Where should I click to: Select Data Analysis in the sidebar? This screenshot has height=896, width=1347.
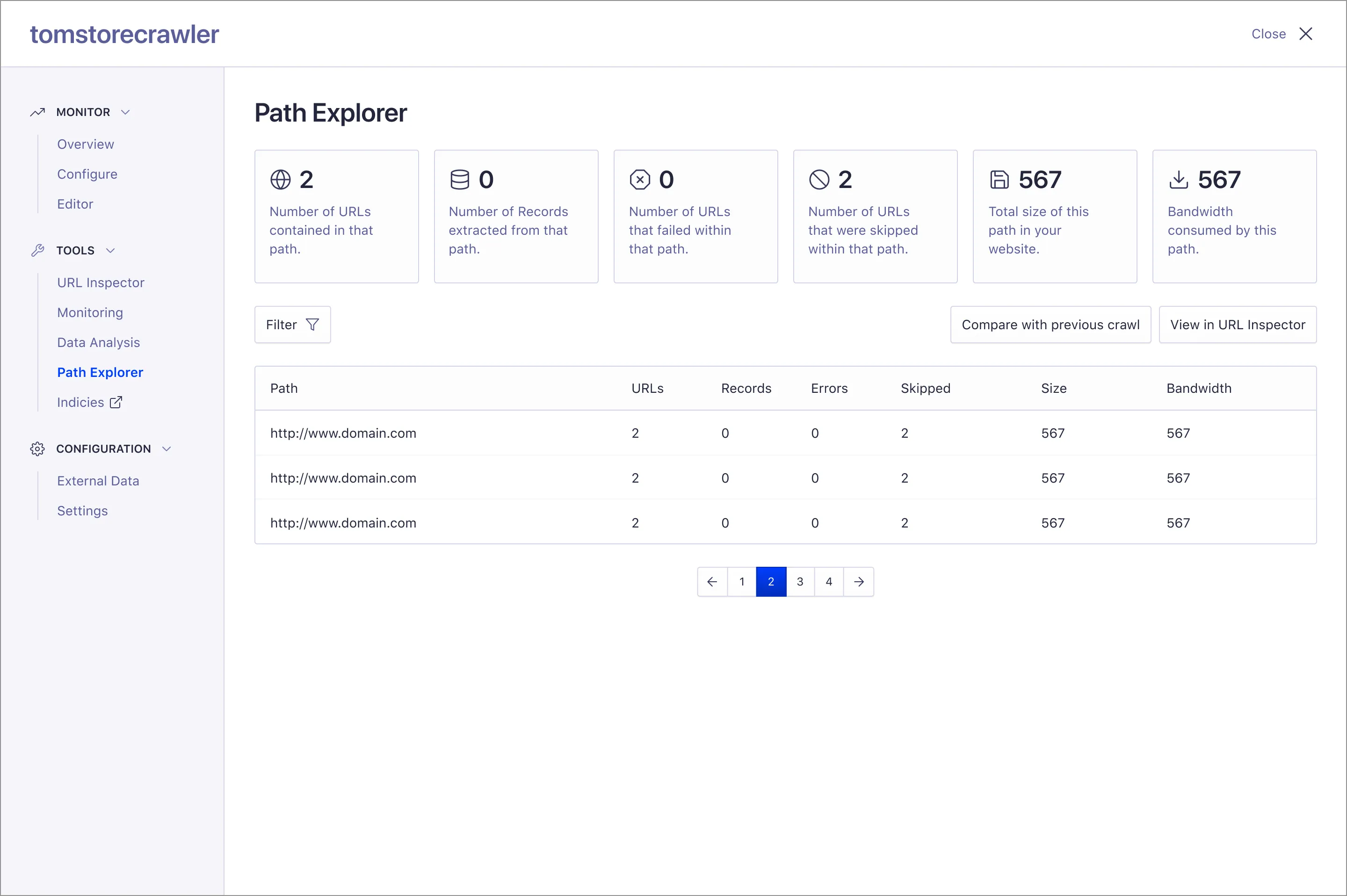click(98, 342)
